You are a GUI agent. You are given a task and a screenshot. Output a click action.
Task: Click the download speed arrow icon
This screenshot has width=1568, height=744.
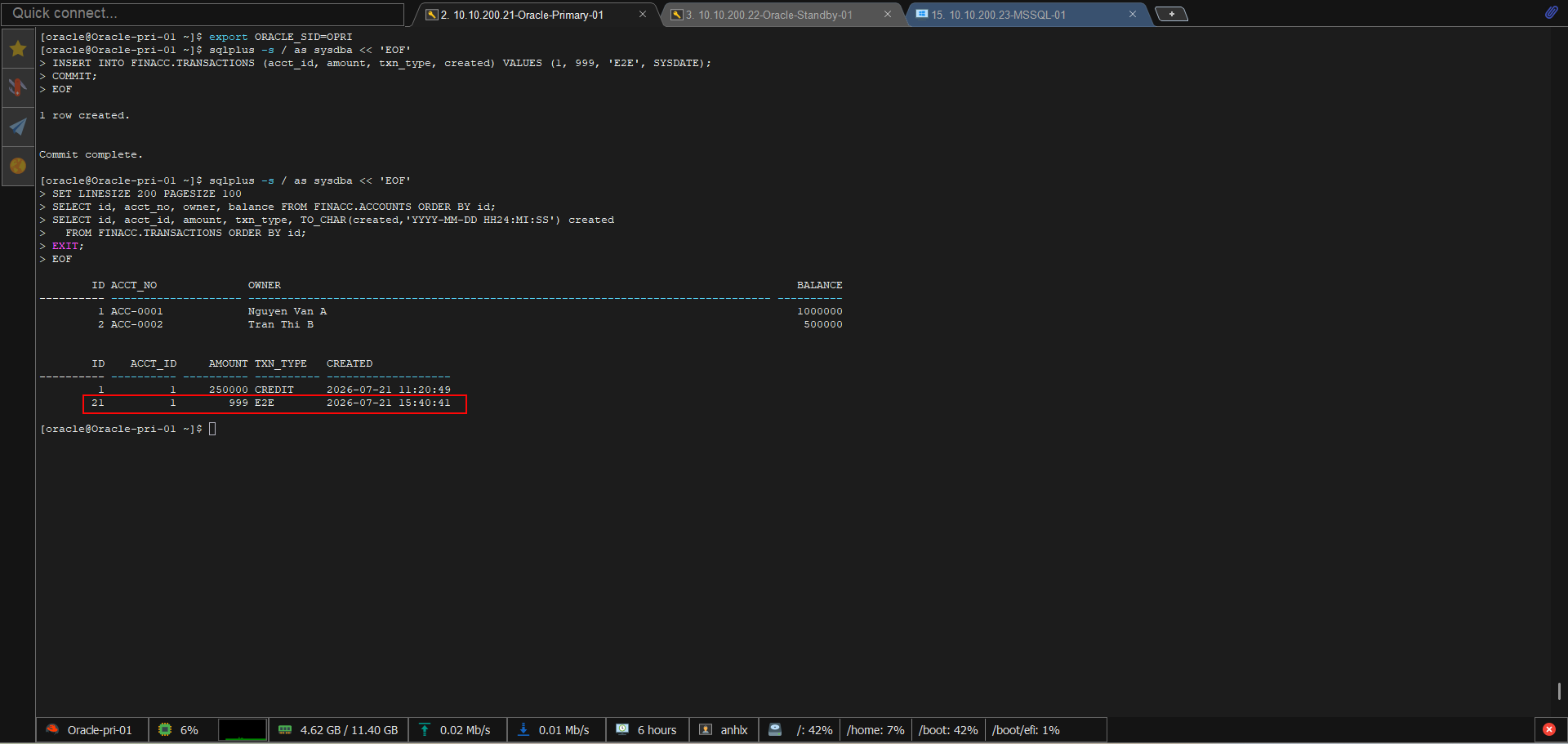pyautogui.click(x=523, y=729)
